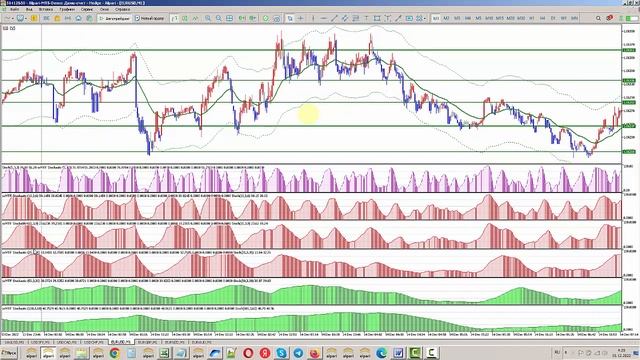Open the Справка menu
The width and height of the screenshot is (640, 360).
pyautogui.click(x=122, y=9)
